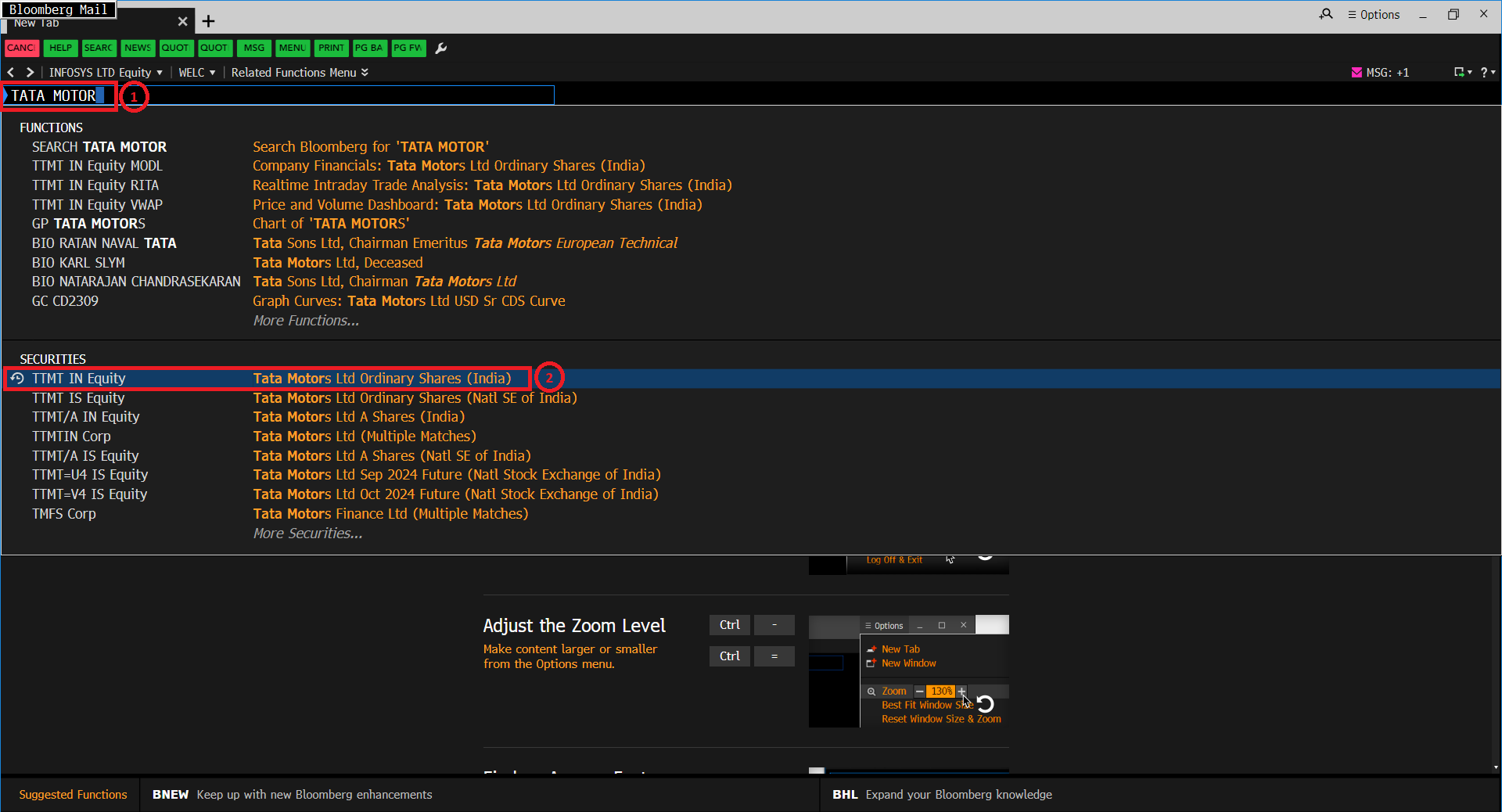This screenshot has width=1502, height=812.
Task: Select BIO RATAN NAVAL TATA entry
Action: [104, 243]
